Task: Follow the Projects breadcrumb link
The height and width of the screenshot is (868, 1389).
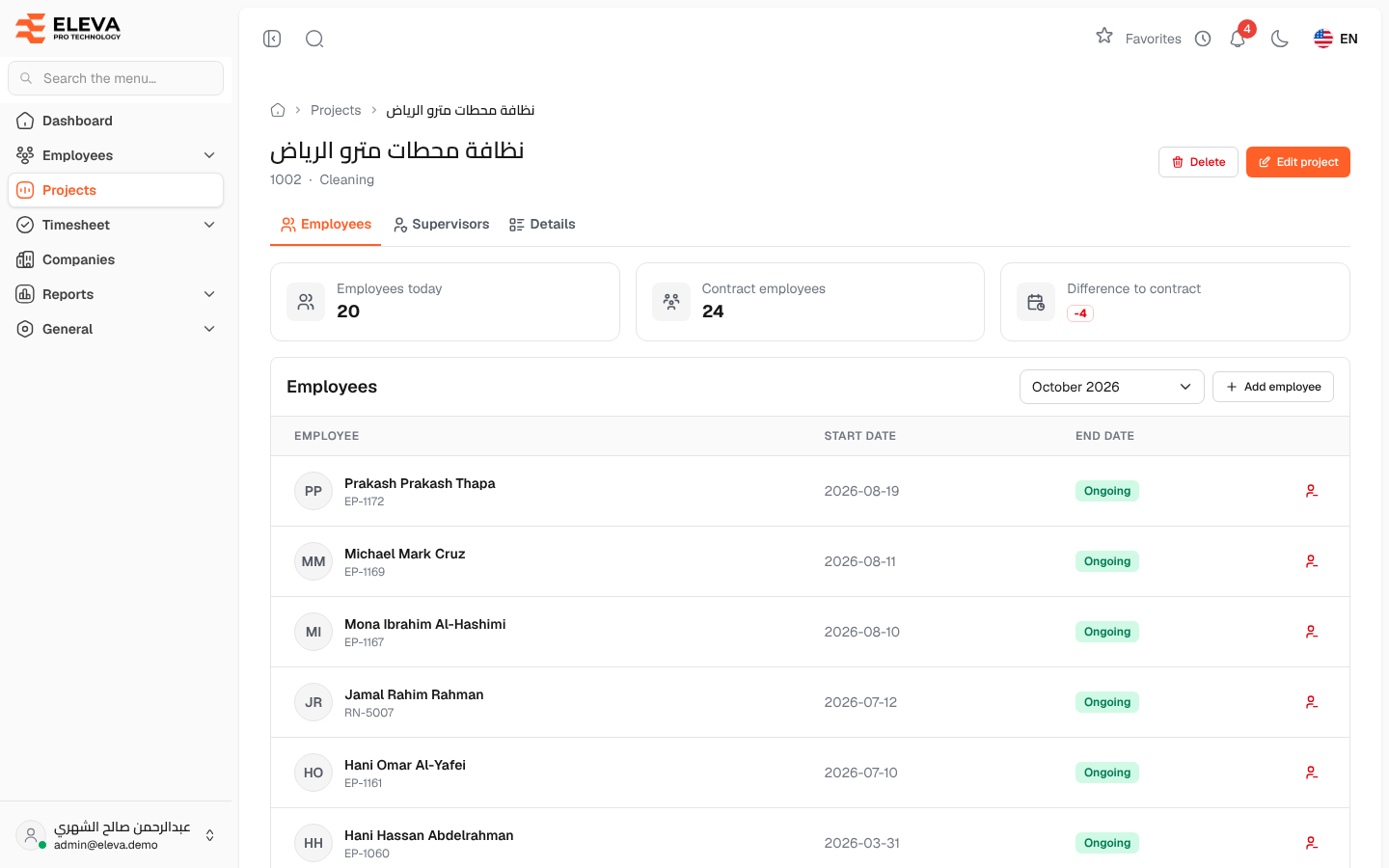Action: click(x=336, y=110)
